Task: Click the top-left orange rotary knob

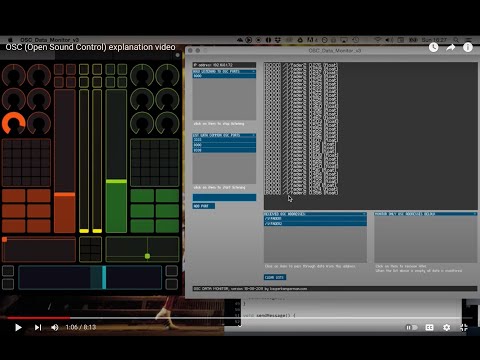Action: click(x=14, y=75)
